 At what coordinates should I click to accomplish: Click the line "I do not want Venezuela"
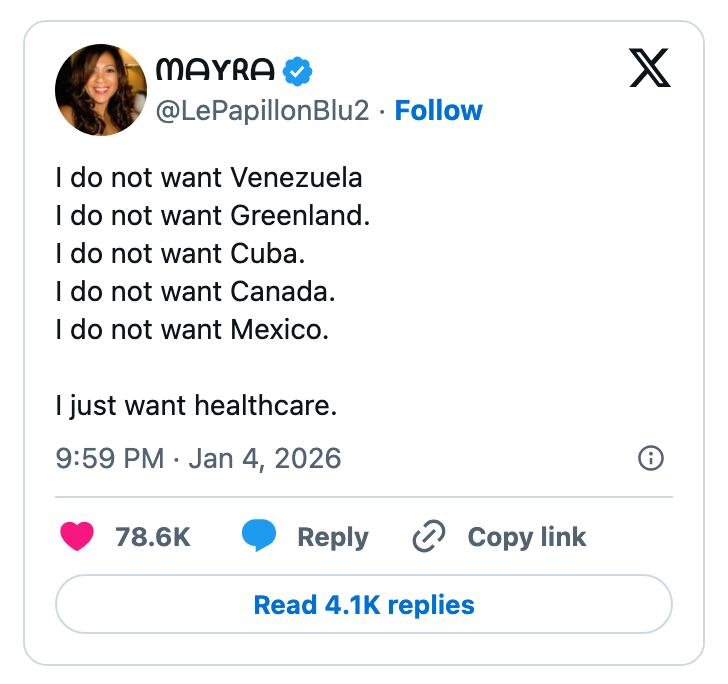209,178
